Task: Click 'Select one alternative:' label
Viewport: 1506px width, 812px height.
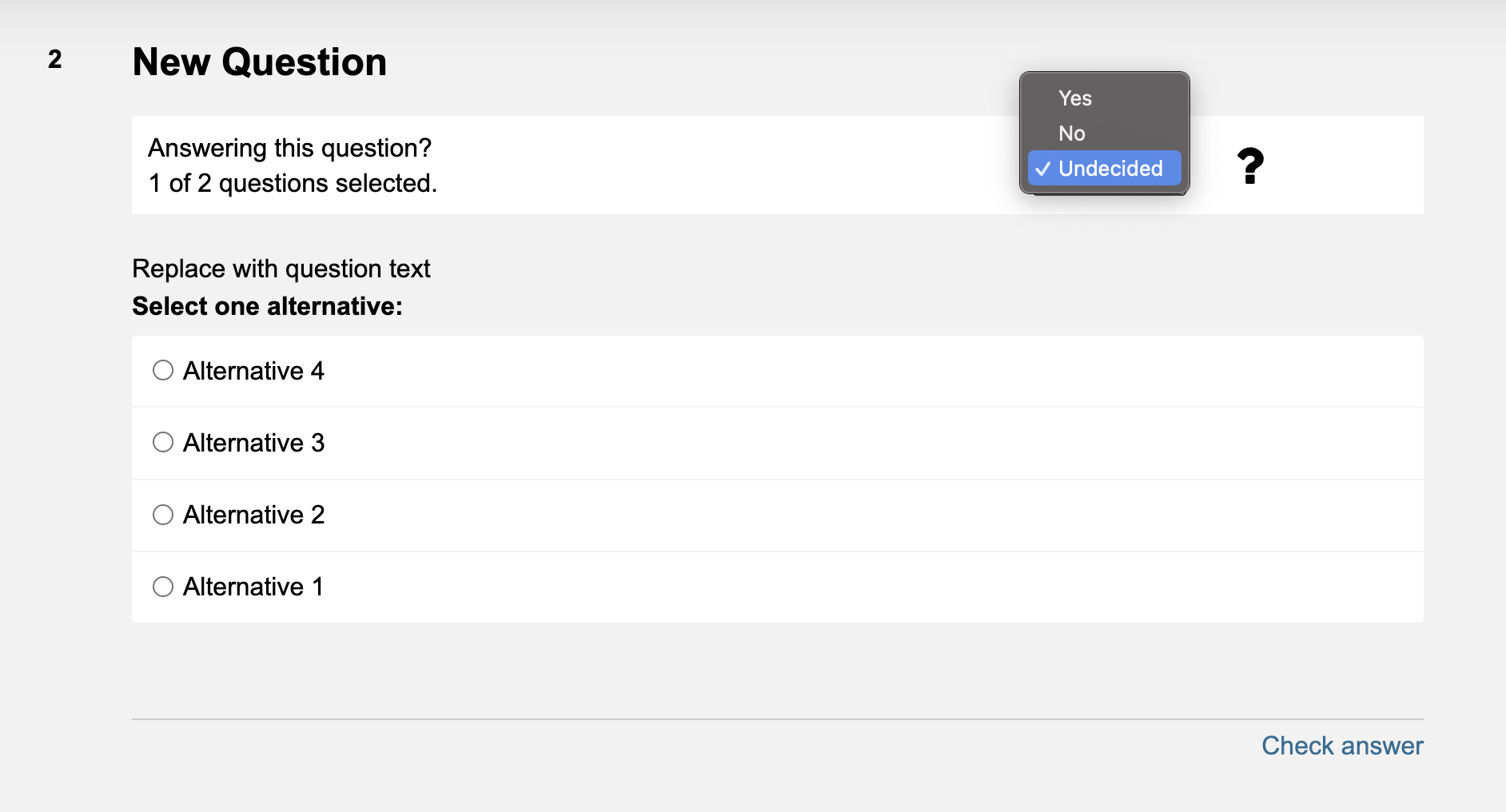Action: click(x=267, y=306)
